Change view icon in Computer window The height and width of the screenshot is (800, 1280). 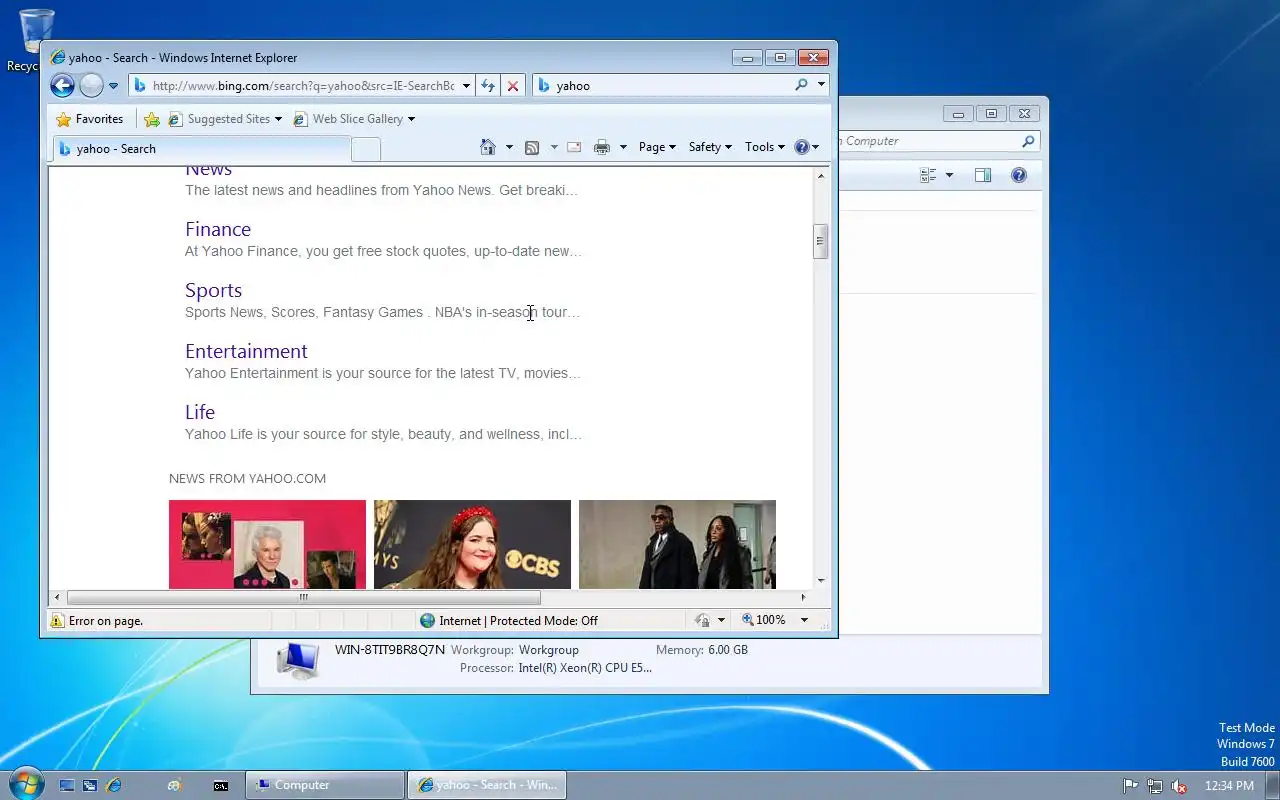[x=928, y=175]
